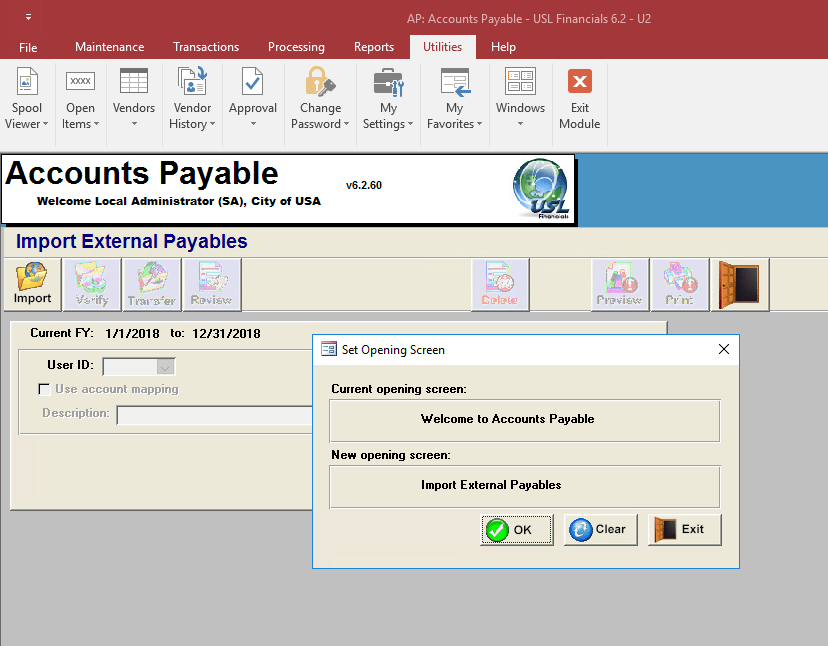Screen dimensions: 828x646
Task: Click the Change Password padlock icon
Action: (x=320, y=81)
